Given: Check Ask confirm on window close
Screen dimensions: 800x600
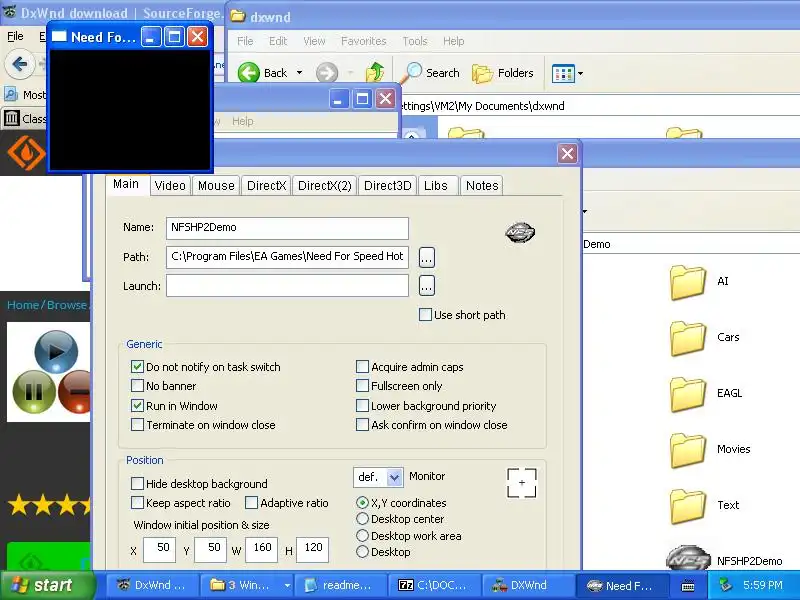Looking at the screenshot, I should coord(362,424).
